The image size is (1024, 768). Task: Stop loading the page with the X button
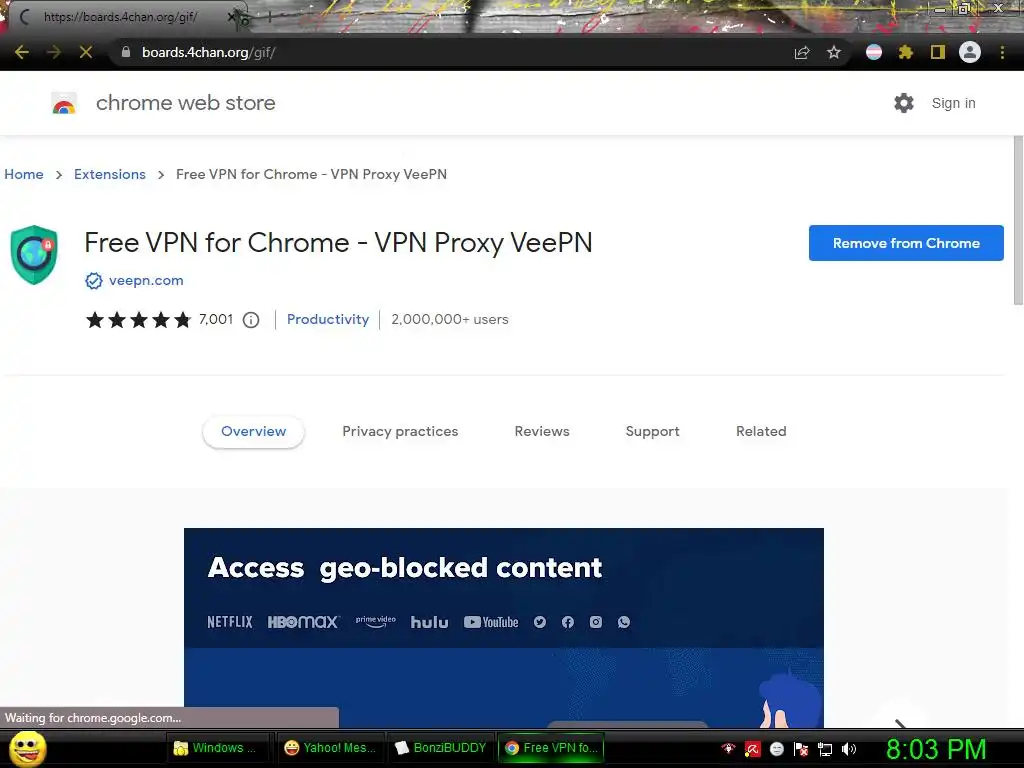(x=86, y=52)
